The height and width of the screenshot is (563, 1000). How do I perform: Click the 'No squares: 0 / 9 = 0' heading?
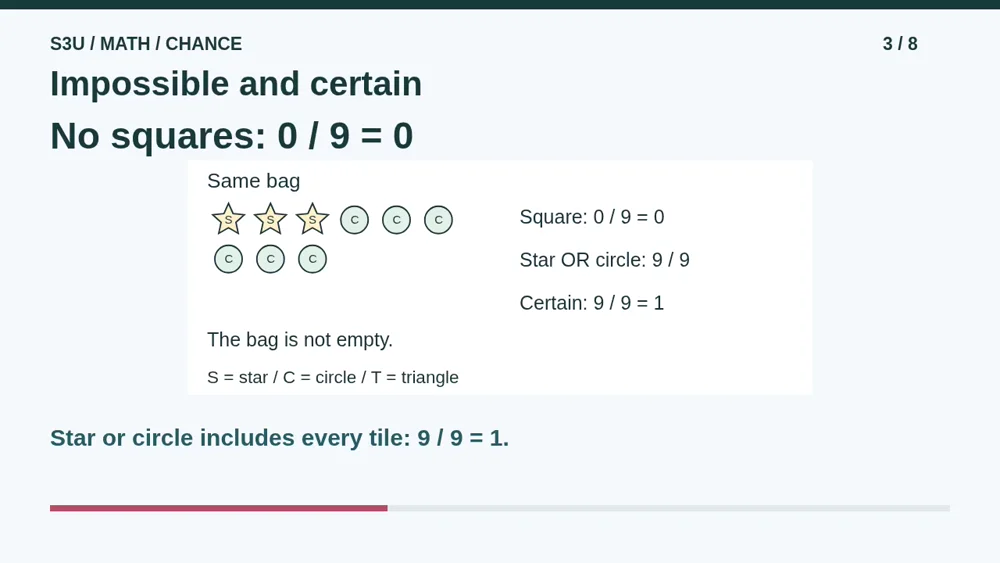coord(232,136)
